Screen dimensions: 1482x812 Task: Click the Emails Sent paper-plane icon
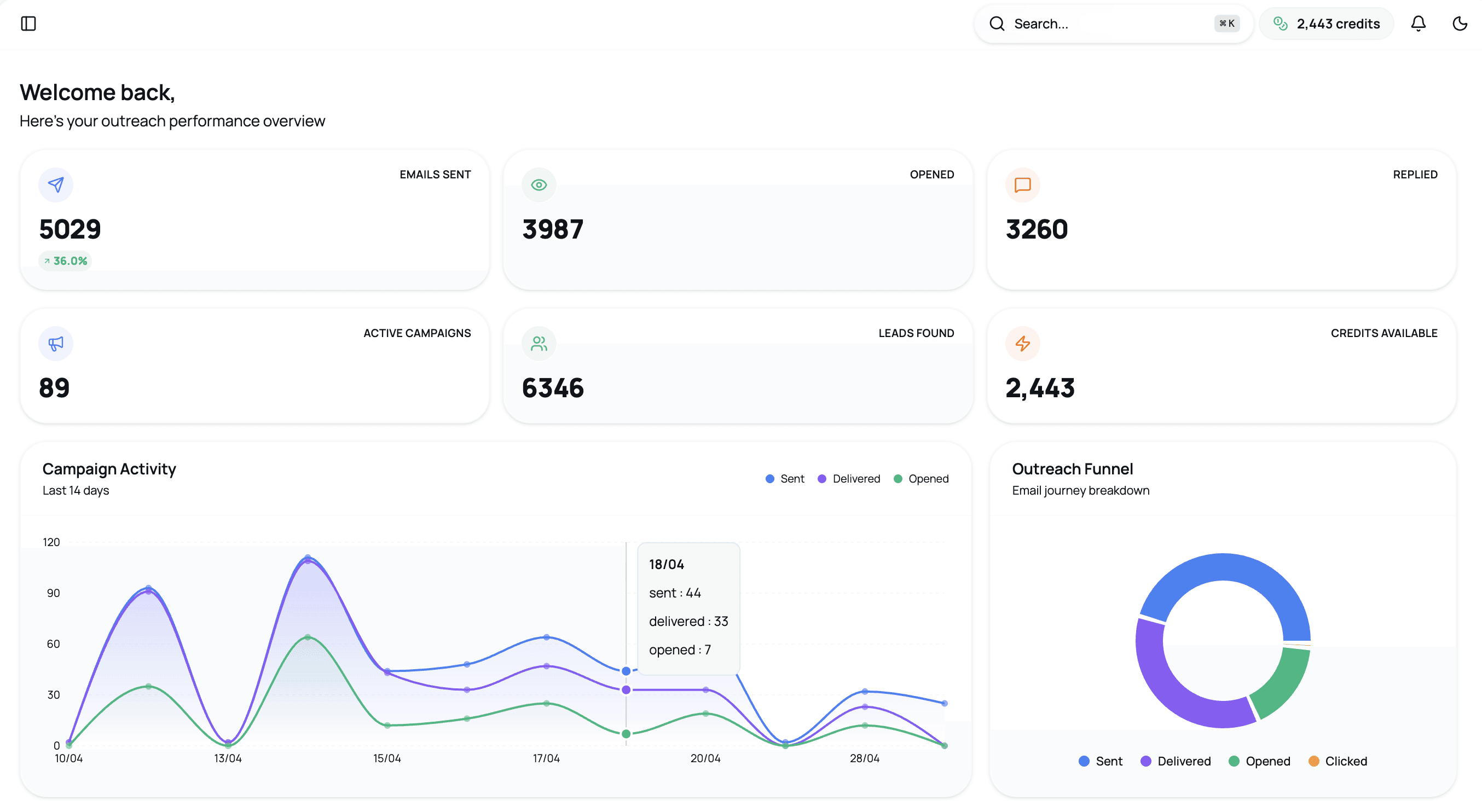click(x=56, y=184)
